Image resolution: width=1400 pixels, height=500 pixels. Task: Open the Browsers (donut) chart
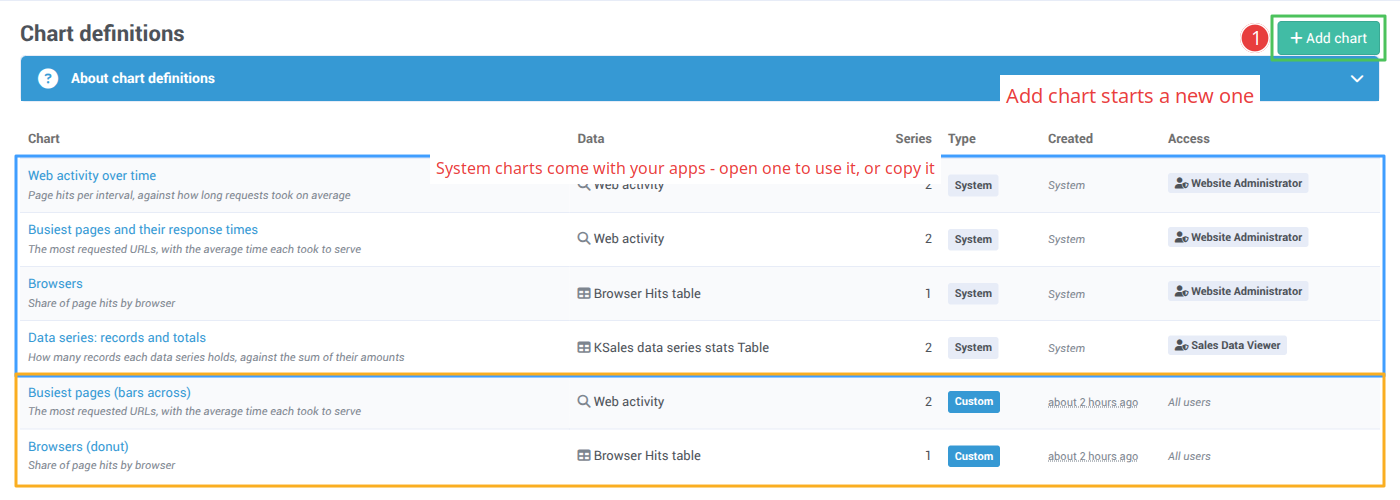click(x=78, y=446)
